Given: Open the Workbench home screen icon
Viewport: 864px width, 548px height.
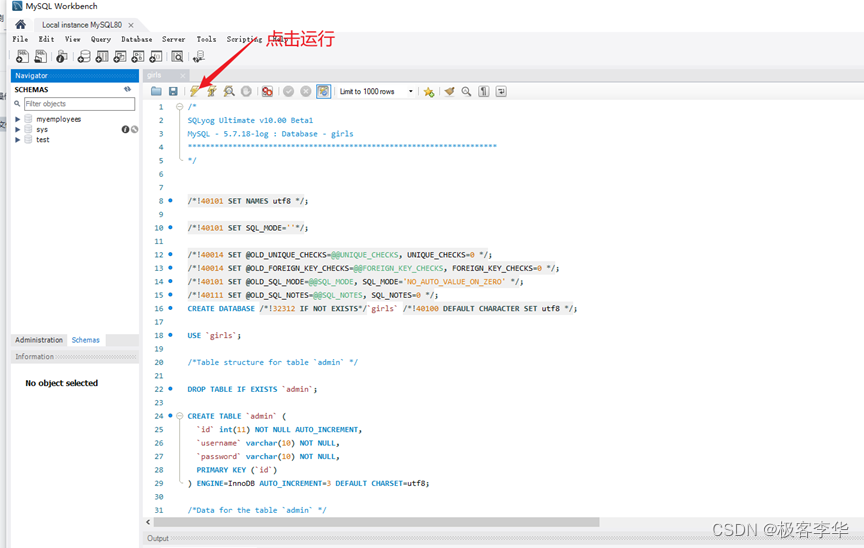Looking at the screenshot, I should [x=20, y=24].
